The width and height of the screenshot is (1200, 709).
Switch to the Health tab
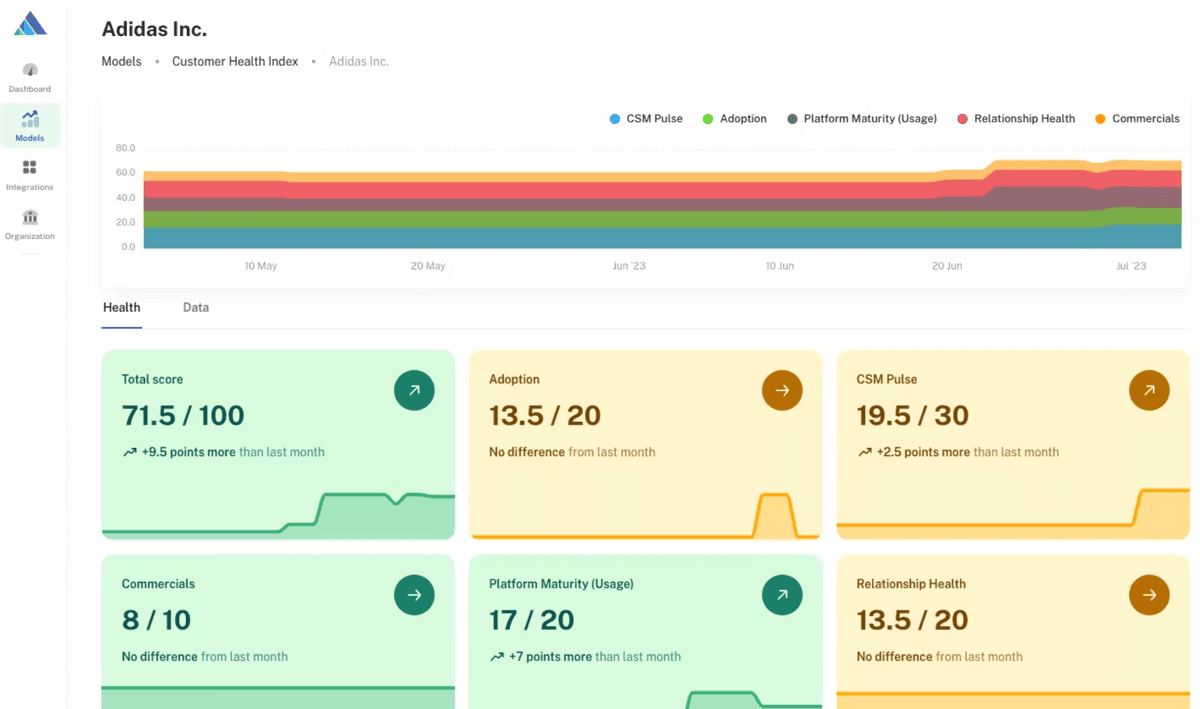tap(122, 308)
